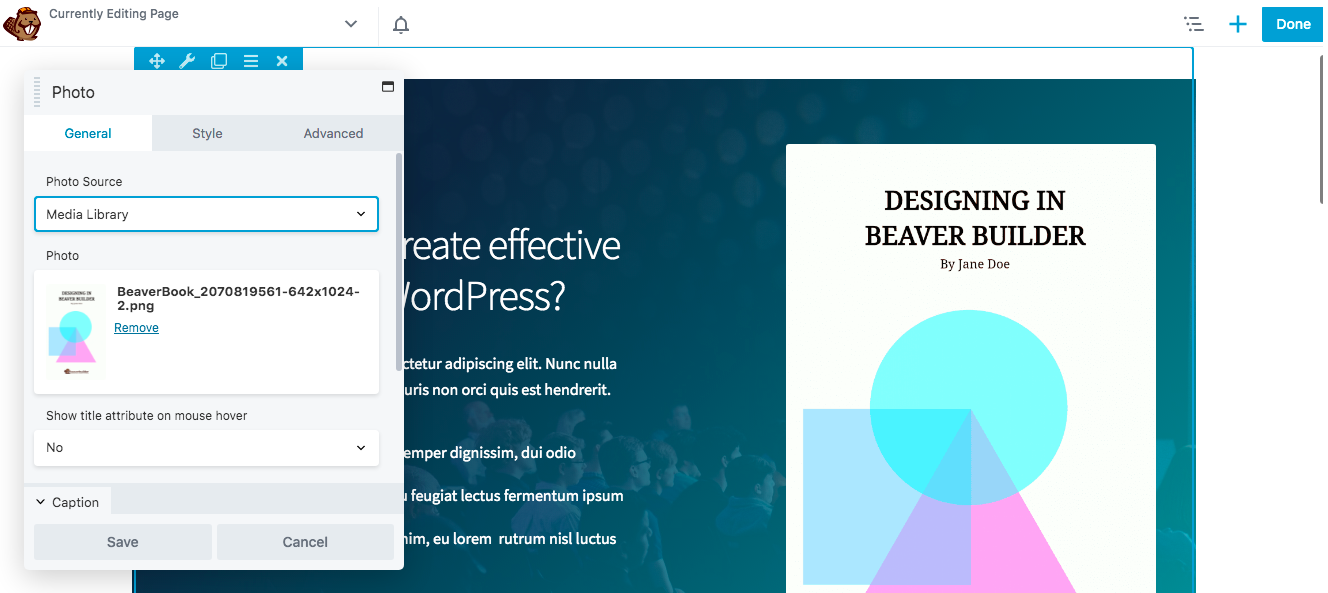The image size is (1328, 593).
Task: Duplicate the module using copy icon
Action: tap(219, 61)
